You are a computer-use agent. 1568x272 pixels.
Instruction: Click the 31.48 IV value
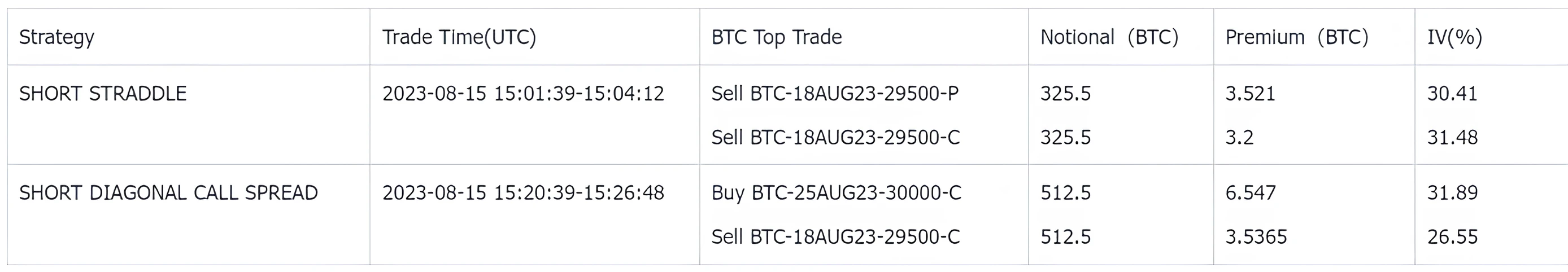pyautogui.click(x=1452, y=138)
